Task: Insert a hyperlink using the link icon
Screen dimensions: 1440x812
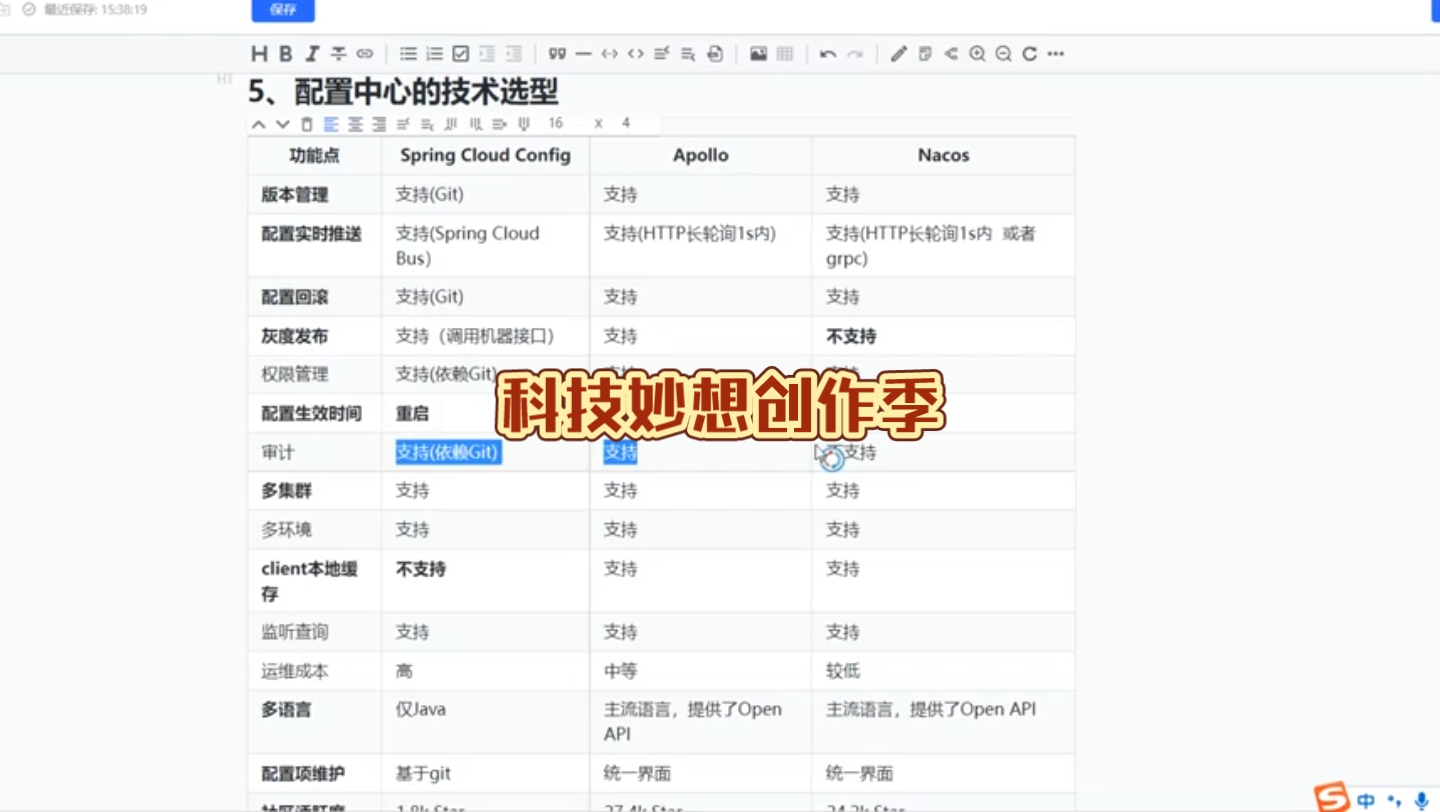Action: pos(365,54)
